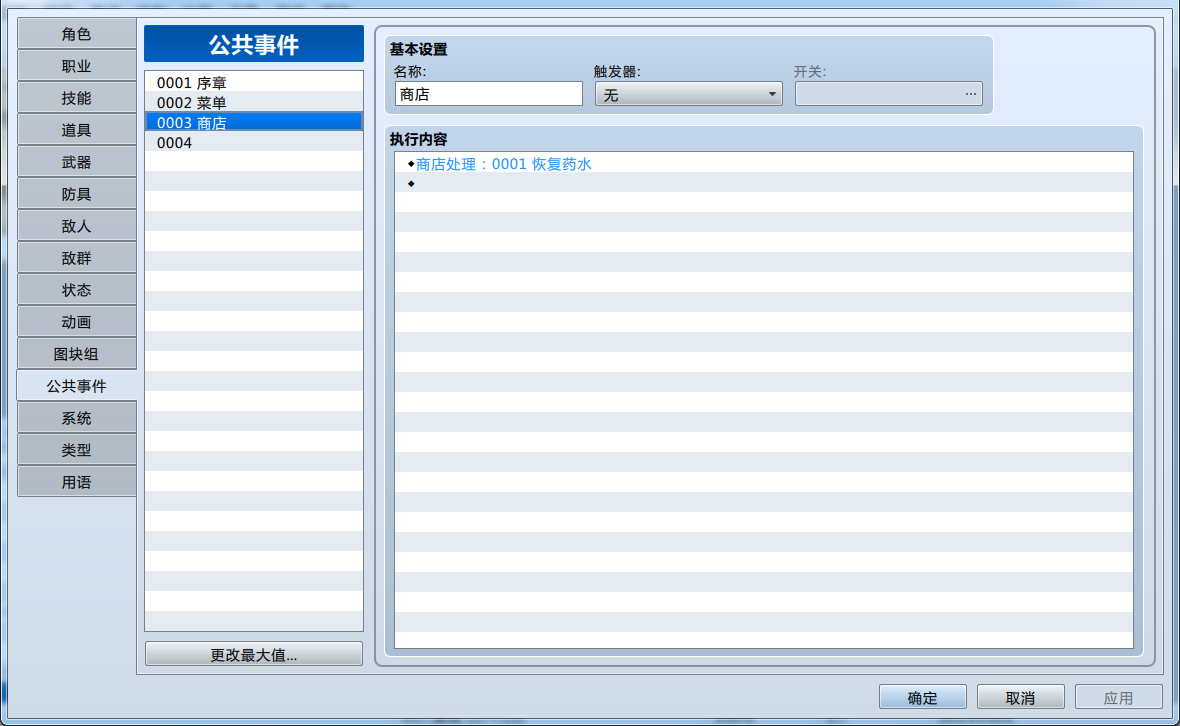The image size is (1180, 726).
Task: Go to the 类型 tab
Action: (x=77, y=450)
